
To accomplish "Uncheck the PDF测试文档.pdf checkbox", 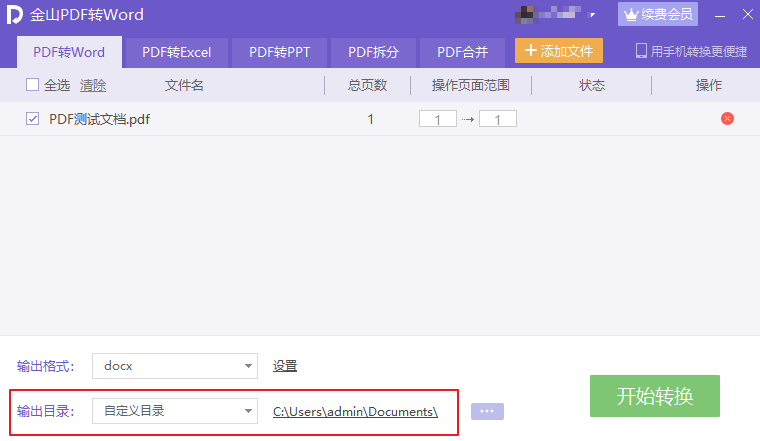I will click(32, 119).
